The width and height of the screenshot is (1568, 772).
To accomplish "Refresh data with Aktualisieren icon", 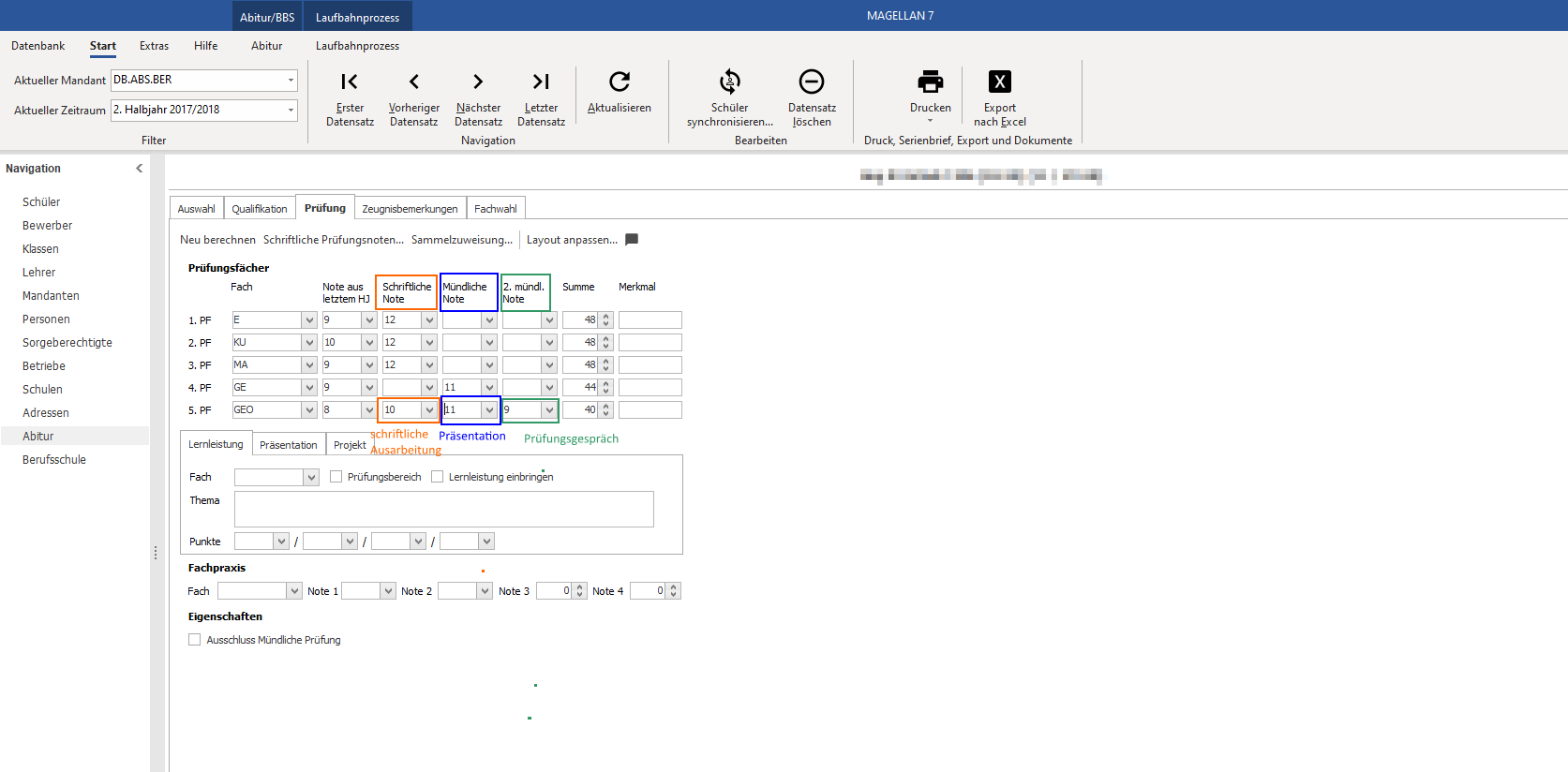I will pyautogui.click(x=620, y=82).
